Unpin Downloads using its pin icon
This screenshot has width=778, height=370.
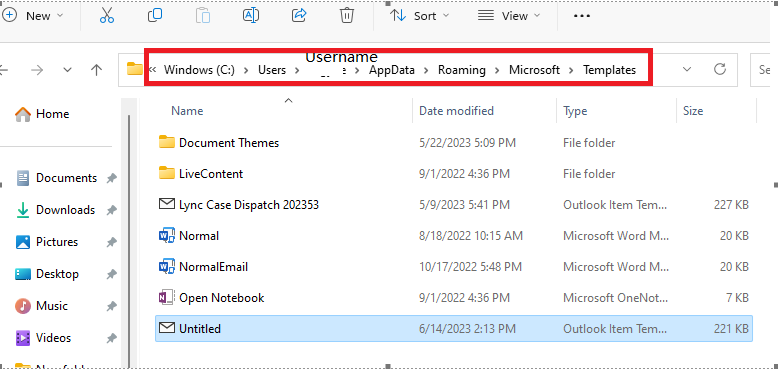[x=112, y=210]
